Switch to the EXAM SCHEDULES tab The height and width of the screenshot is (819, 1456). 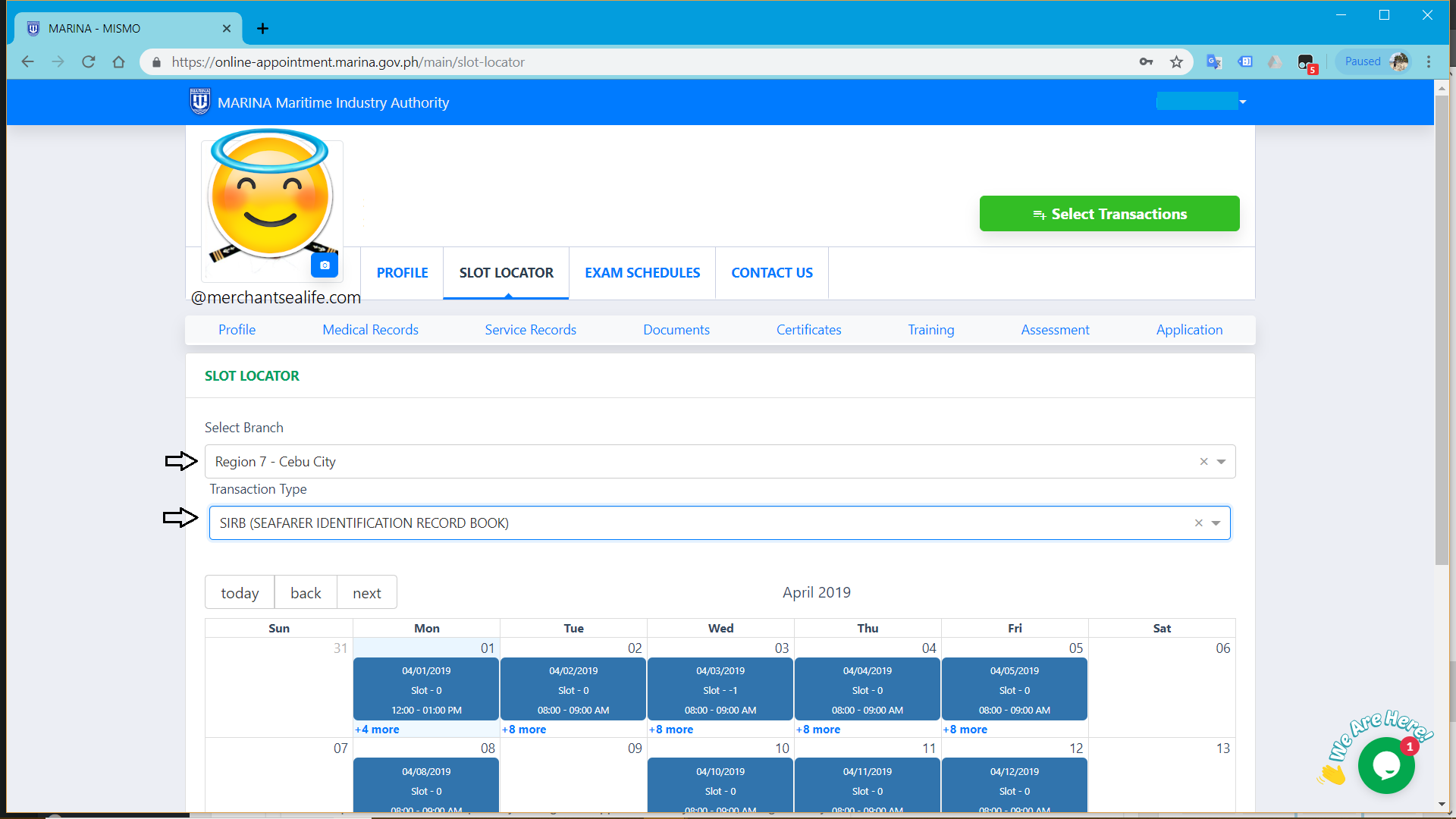(x=642, y=272)
